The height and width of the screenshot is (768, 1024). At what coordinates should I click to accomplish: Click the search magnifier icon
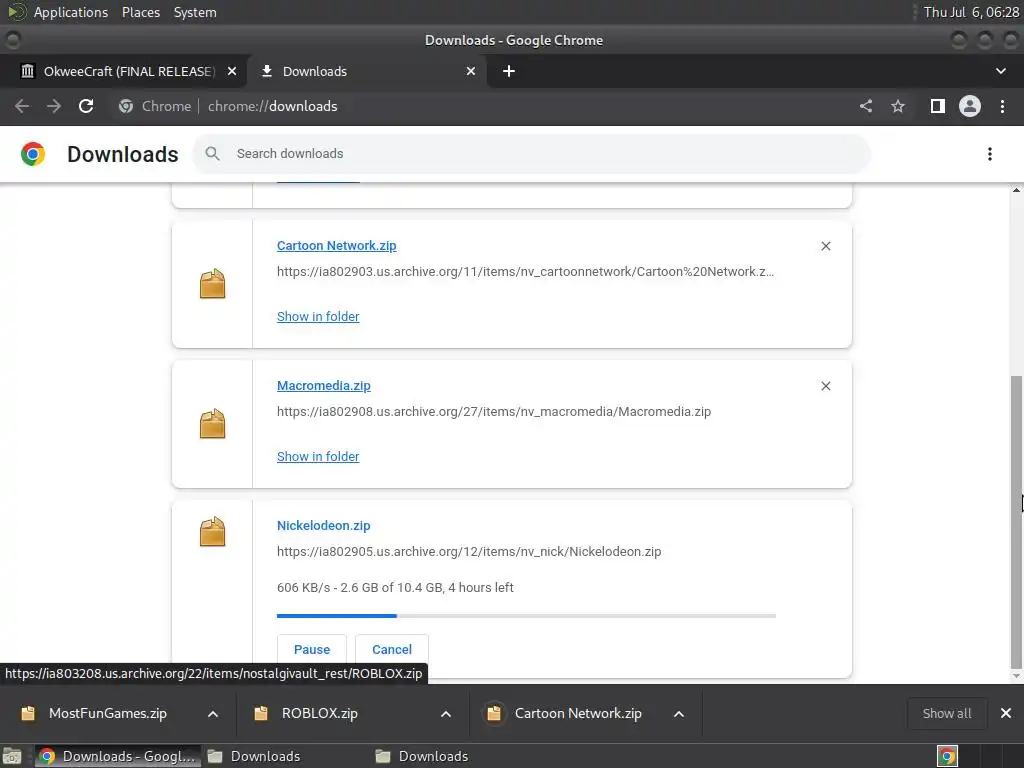coord(212,153)
